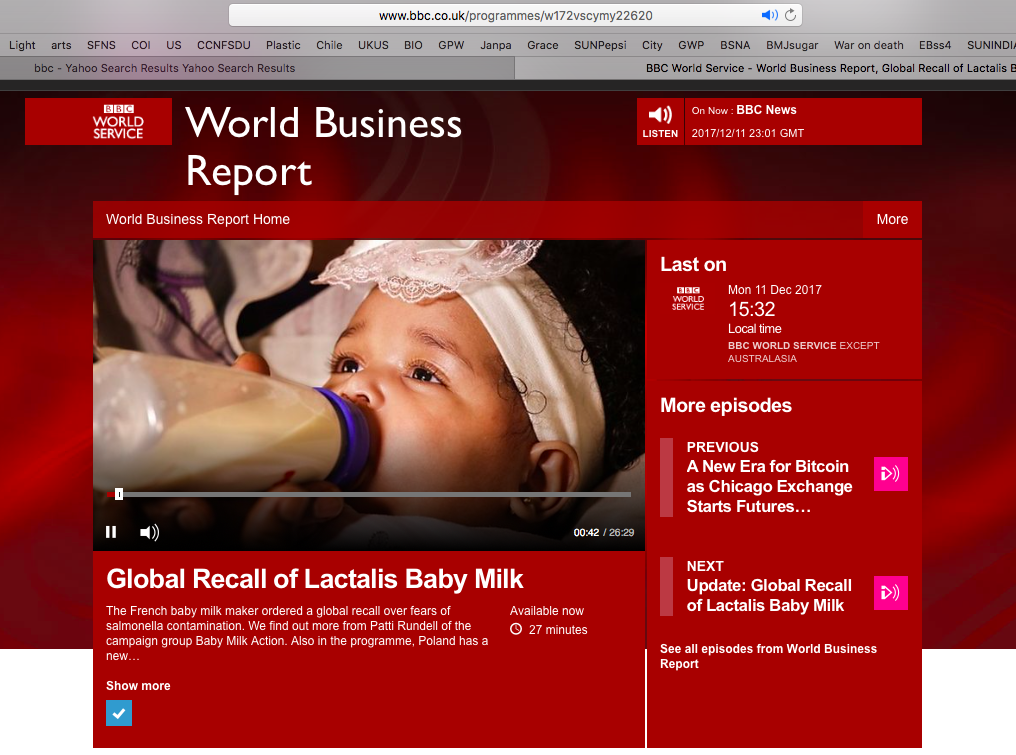Open the City bookmark
Image resolution: width=1016 pixels, height=755 pixels.
point(652,45)
